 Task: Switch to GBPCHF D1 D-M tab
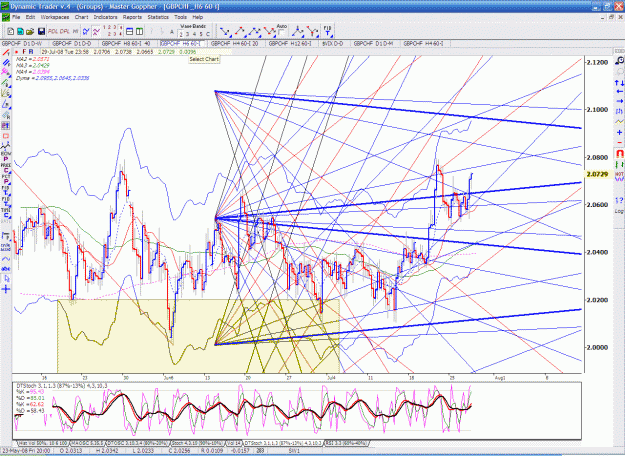pyautogui.click(x=373, y=43)
